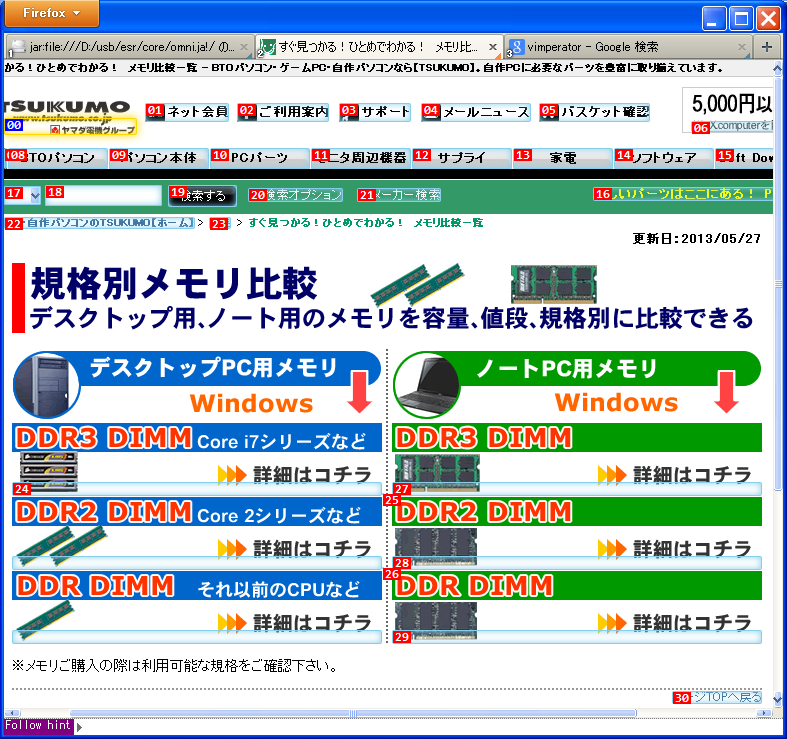This screenshot has width=787, height=739.
Task: Click horizontal scrollbar right arrow
Action: coord(764,713)
